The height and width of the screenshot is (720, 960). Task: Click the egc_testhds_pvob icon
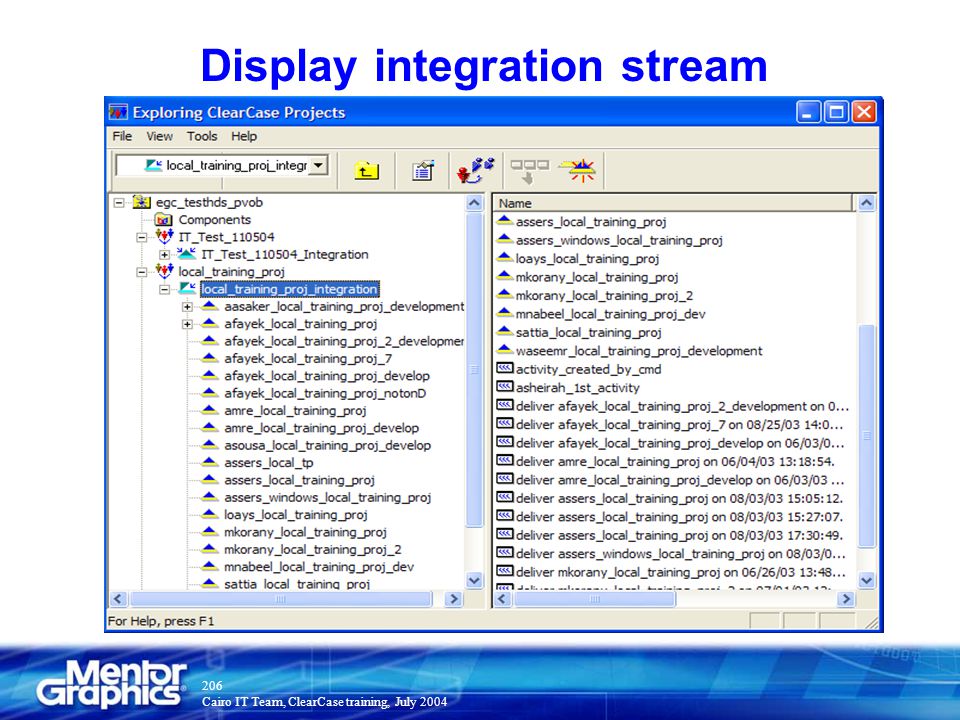click(141, 202)
